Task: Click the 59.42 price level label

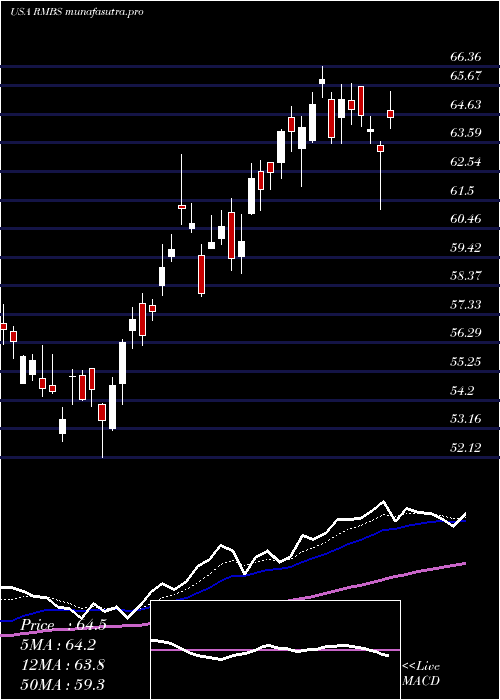Action: 466,248
